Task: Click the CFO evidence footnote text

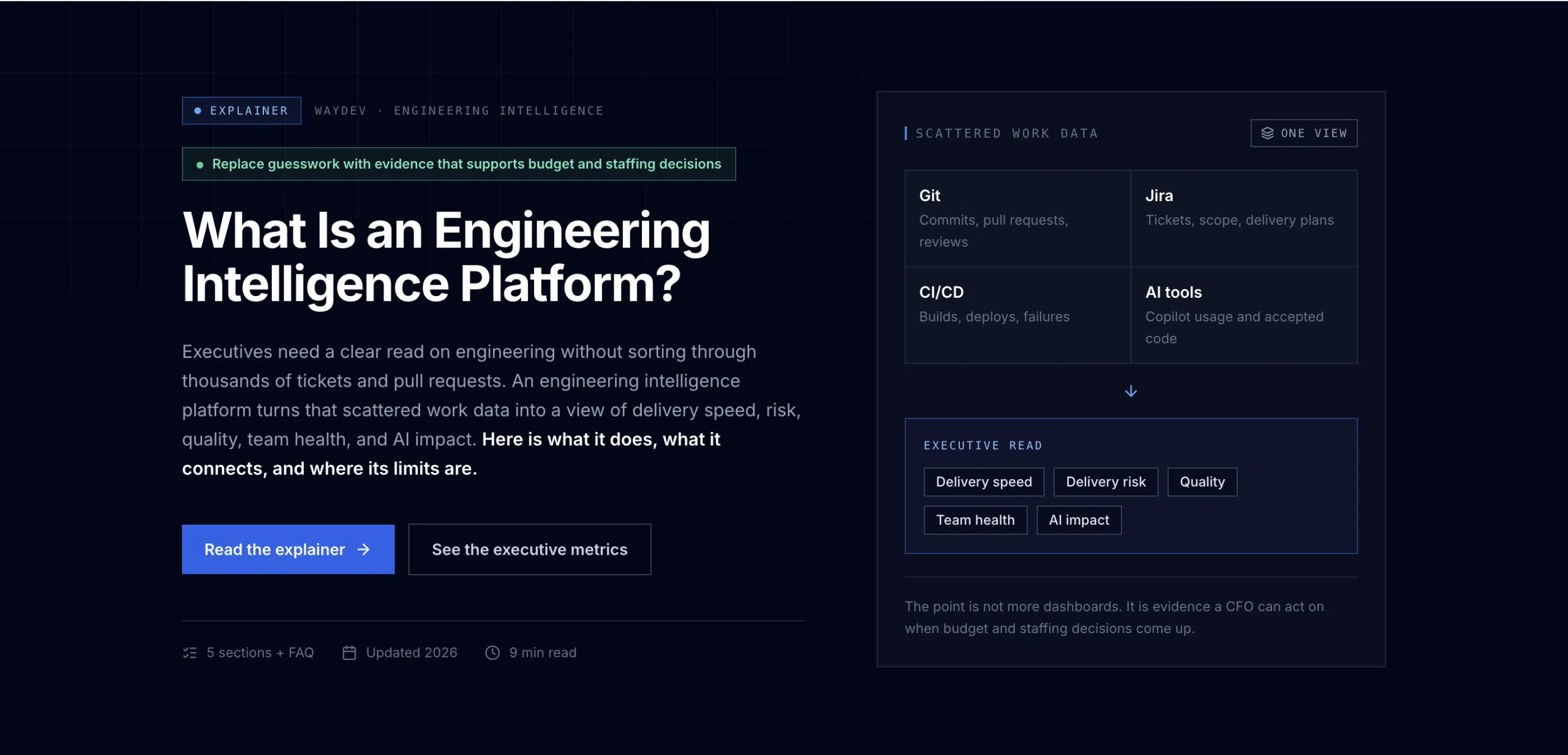Action: click(1114, 617)
